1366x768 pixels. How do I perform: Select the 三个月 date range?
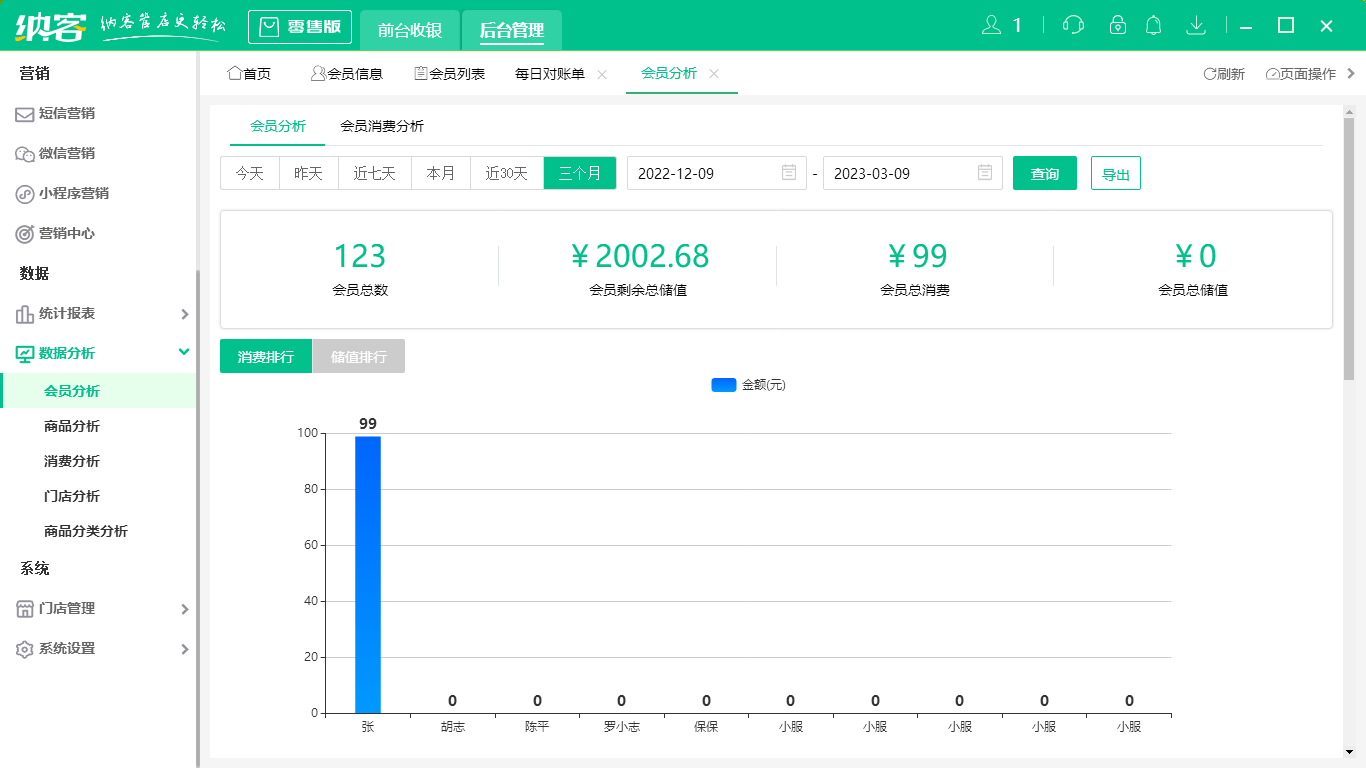580,173
